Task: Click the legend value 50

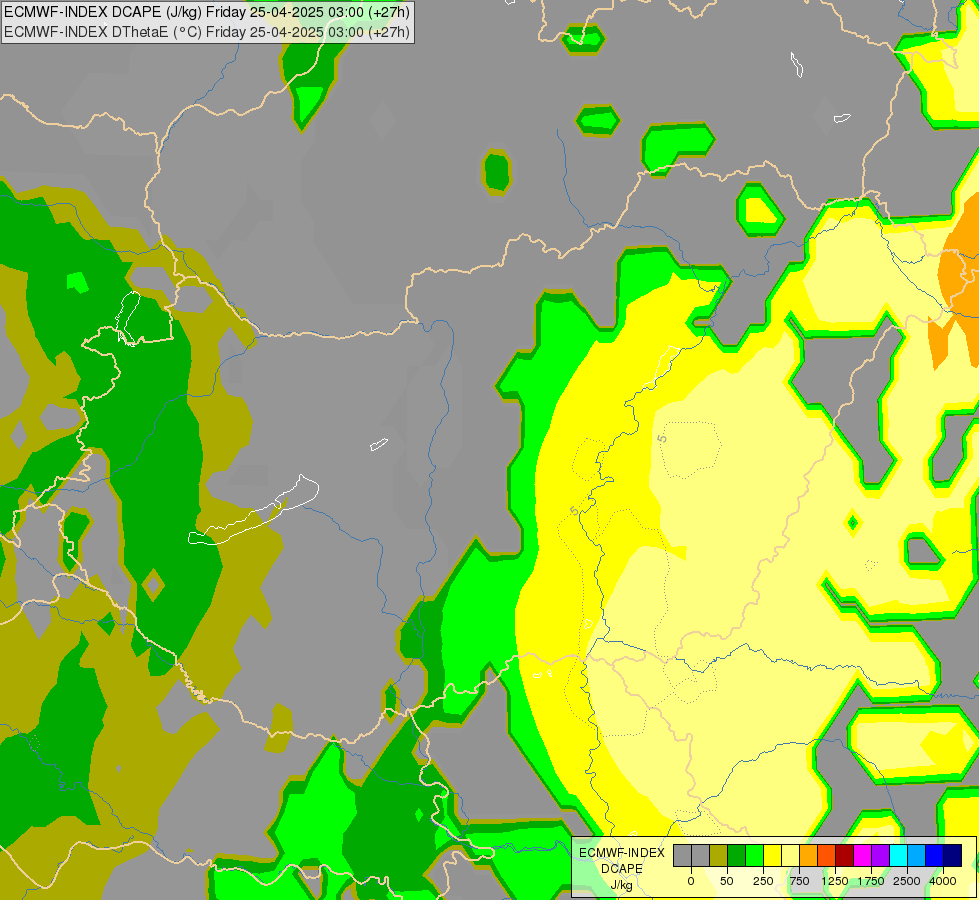Action: tap(727, 881)
